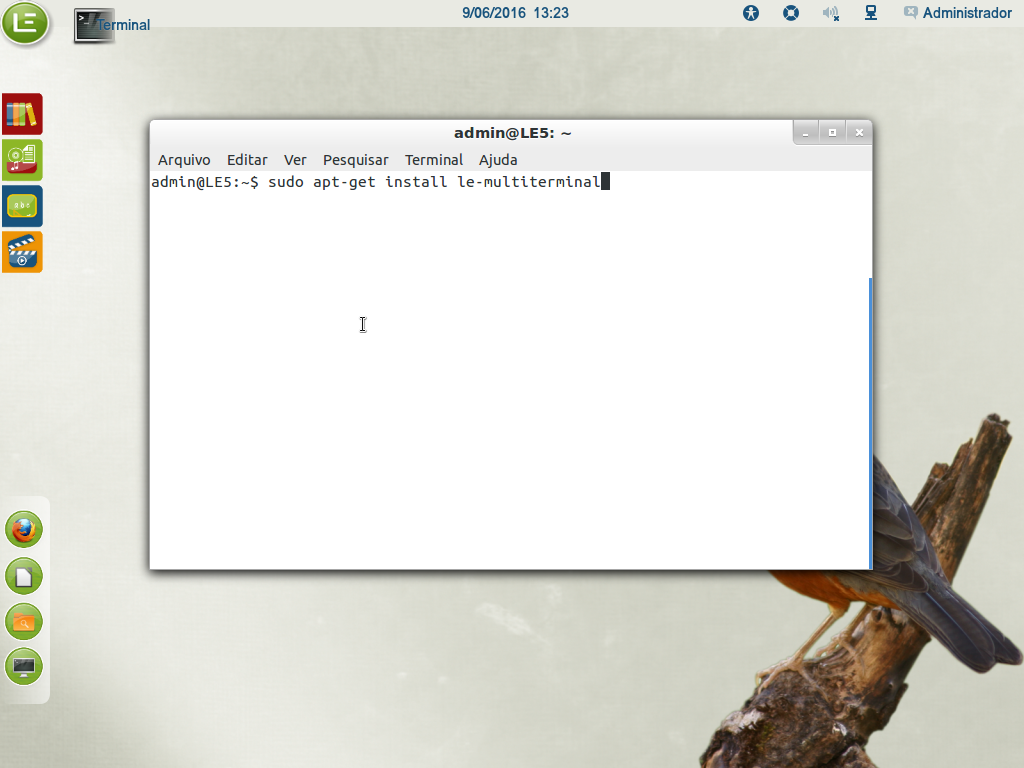Open the accessibility tray icon

(751, 13)
